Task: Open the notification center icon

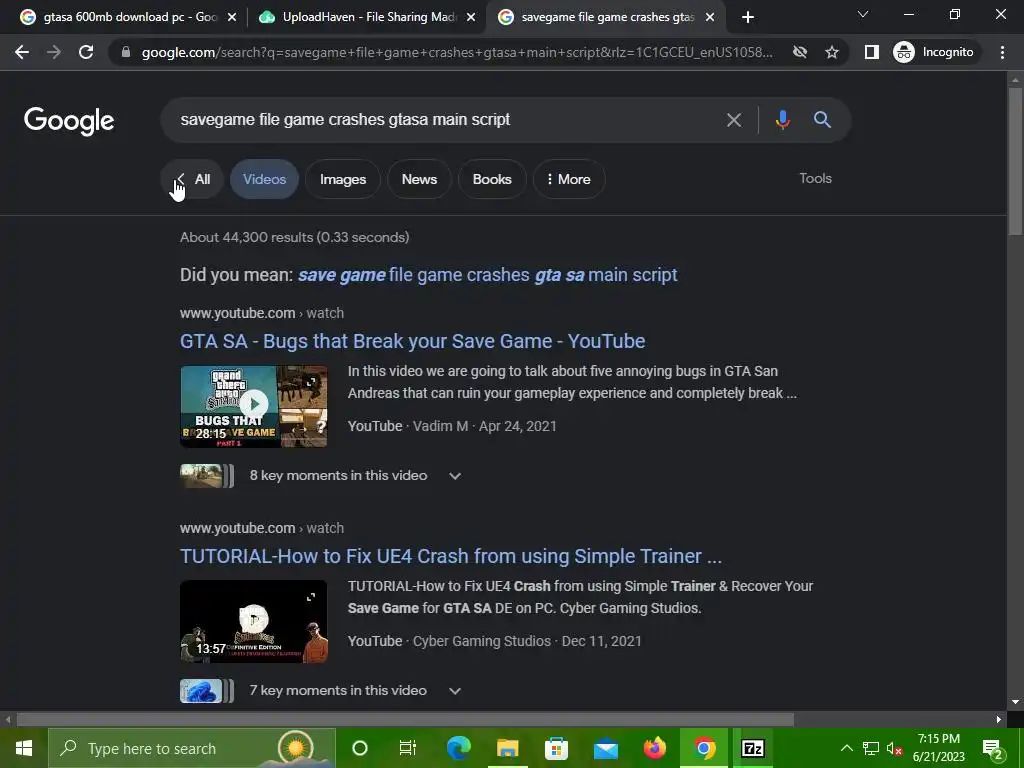Action: pos(993,748)
